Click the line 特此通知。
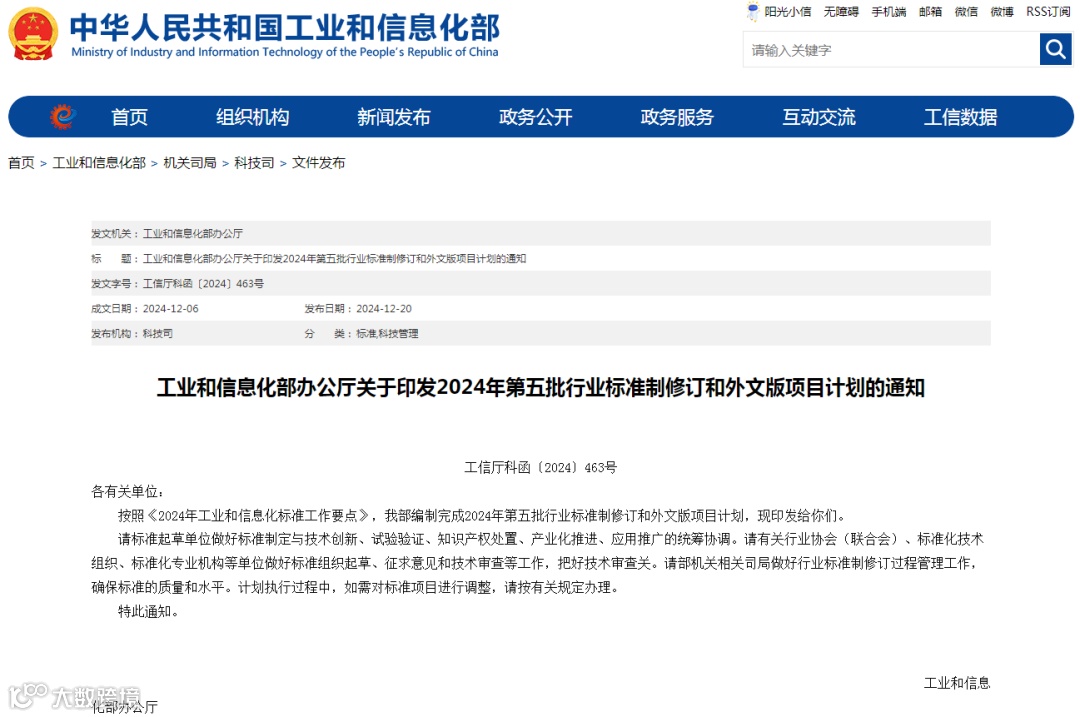Image resolution: width=1080 pixels, height=717 pixels. (x=148, y=612)
